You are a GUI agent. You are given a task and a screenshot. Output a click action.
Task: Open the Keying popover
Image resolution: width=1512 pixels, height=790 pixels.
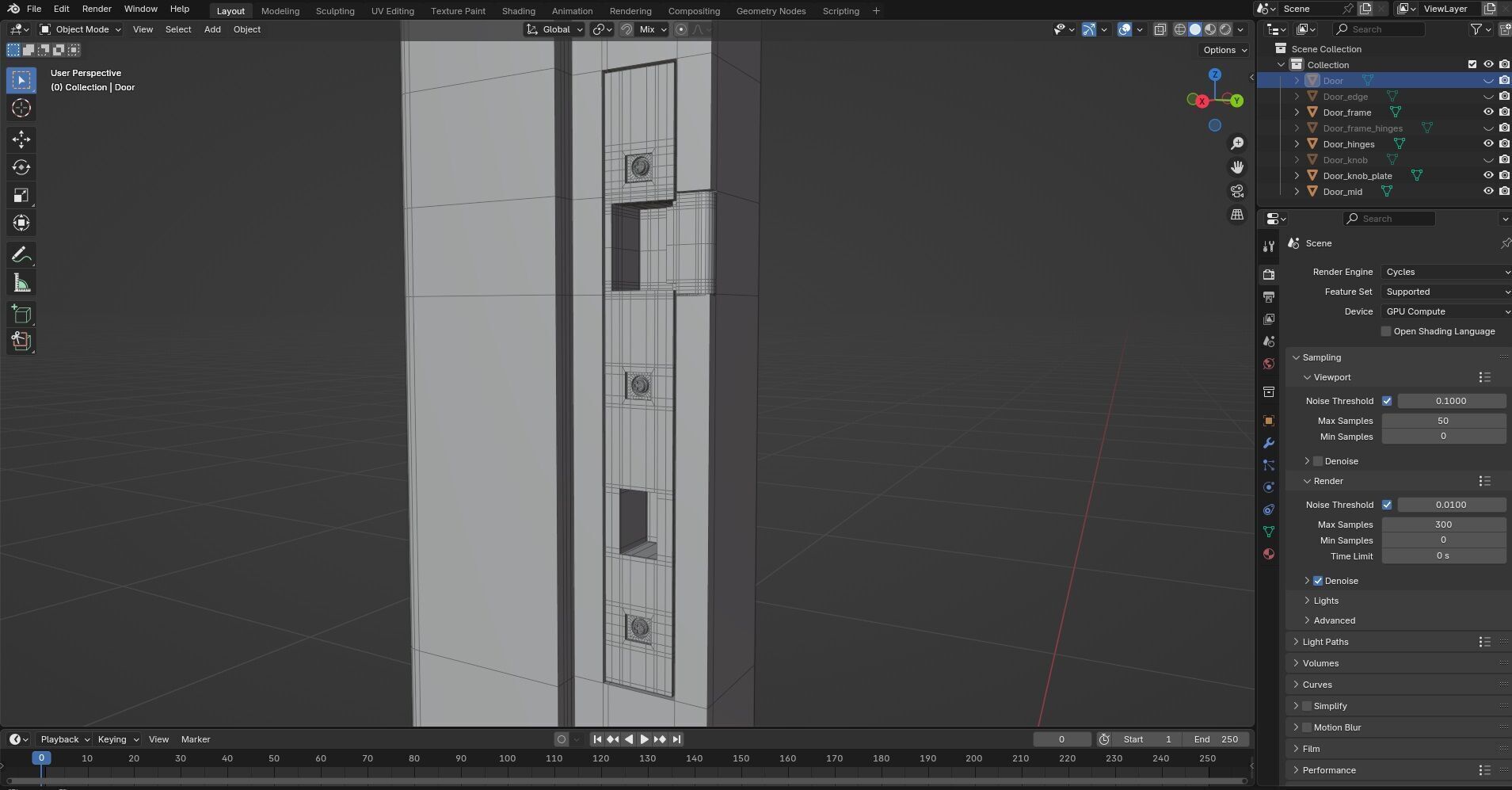click(x=117, y=739)
